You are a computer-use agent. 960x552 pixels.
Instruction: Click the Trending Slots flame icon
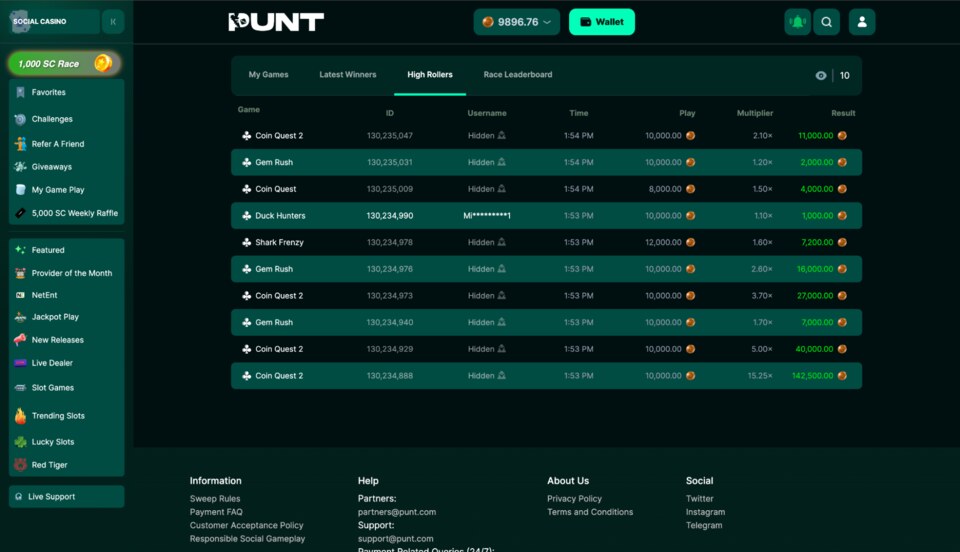tap(20, 416)
